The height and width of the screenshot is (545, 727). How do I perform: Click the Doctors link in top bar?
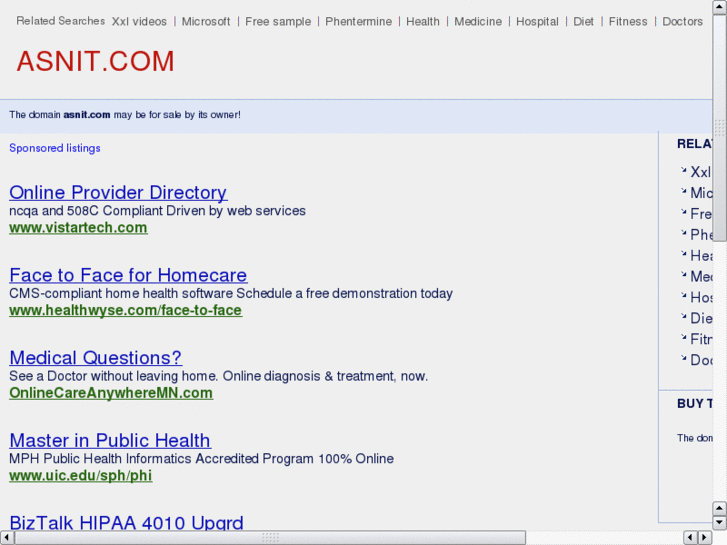(x=682, y=21)
